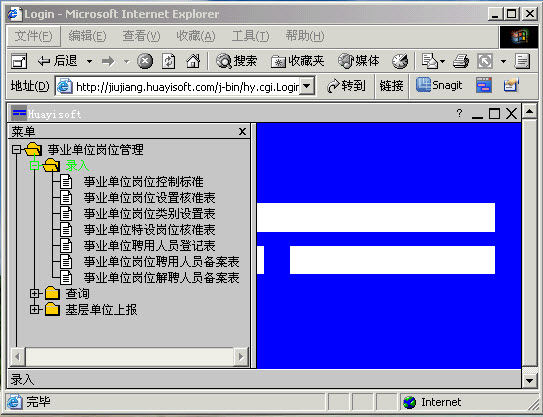Expand the 基层单位上报 folder
Viewport: 543px width, 417px height.
pyautogui.click(x=34, y=309)
